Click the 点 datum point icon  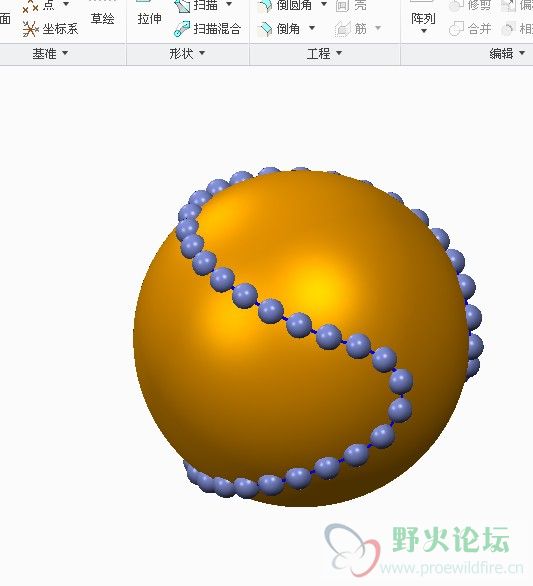pos(30,5)
